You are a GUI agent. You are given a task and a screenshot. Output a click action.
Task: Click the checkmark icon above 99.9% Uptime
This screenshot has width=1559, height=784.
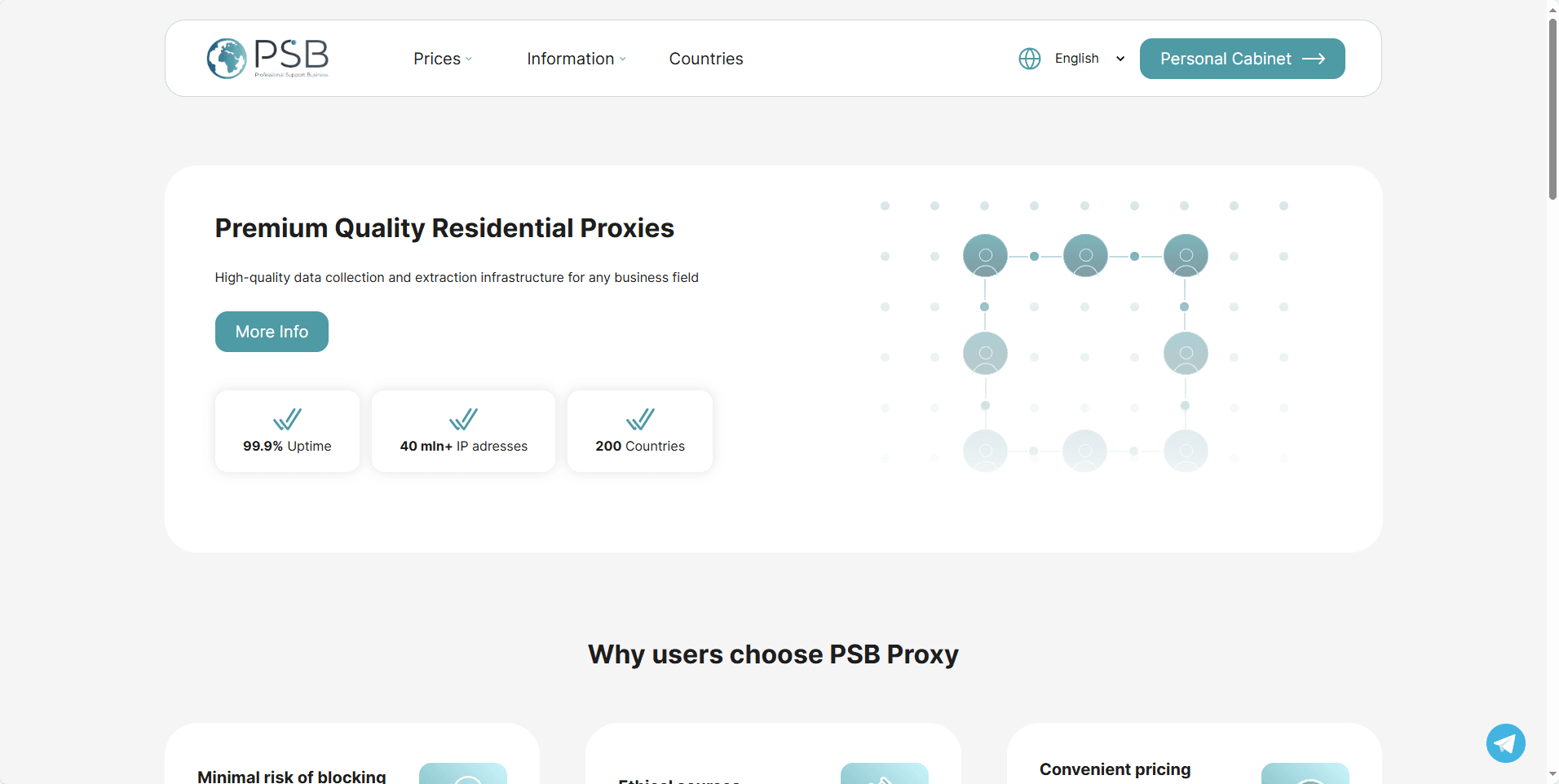point(286,417)
